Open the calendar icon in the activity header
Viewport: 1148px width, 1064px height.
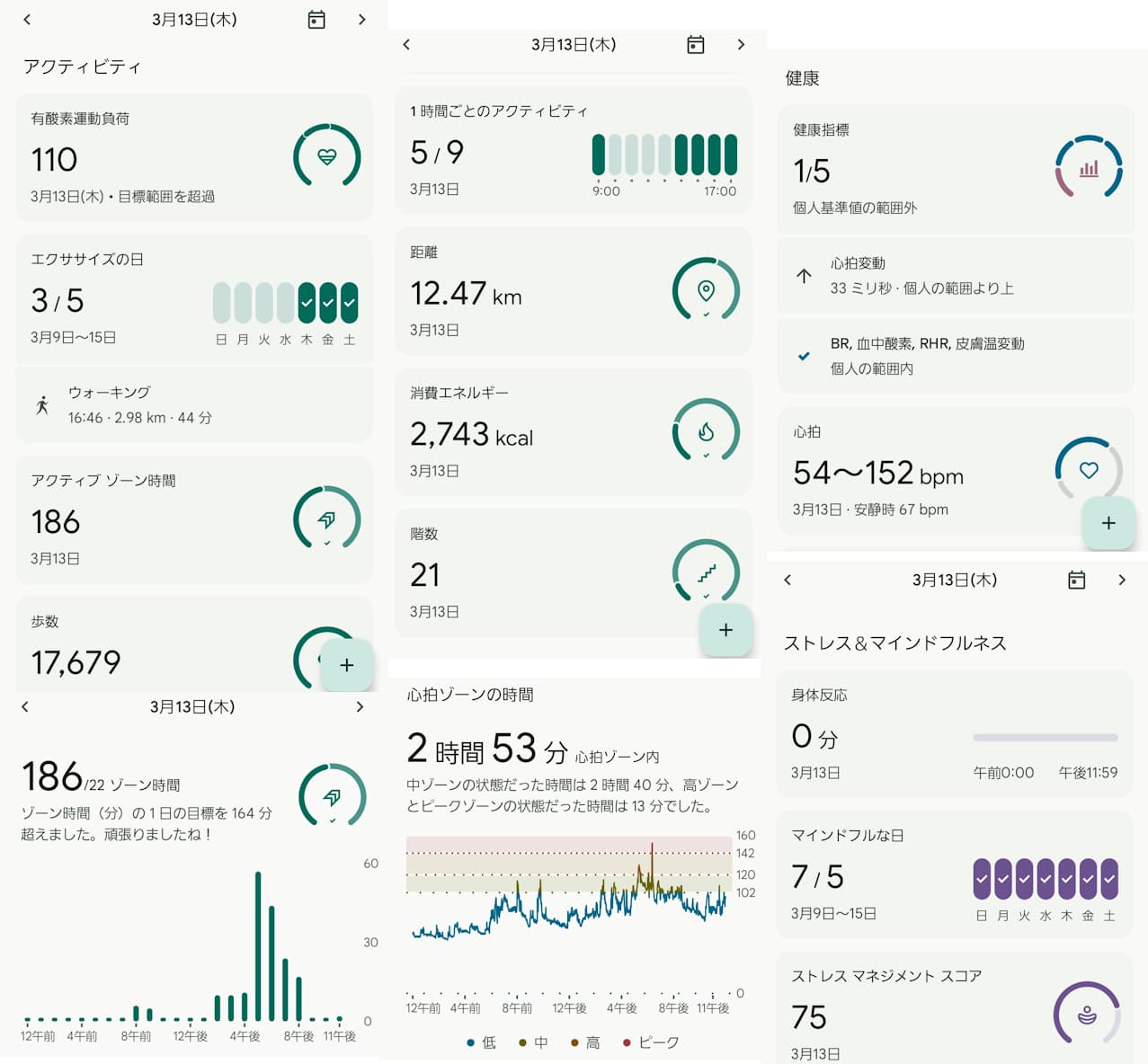(316, 19)
